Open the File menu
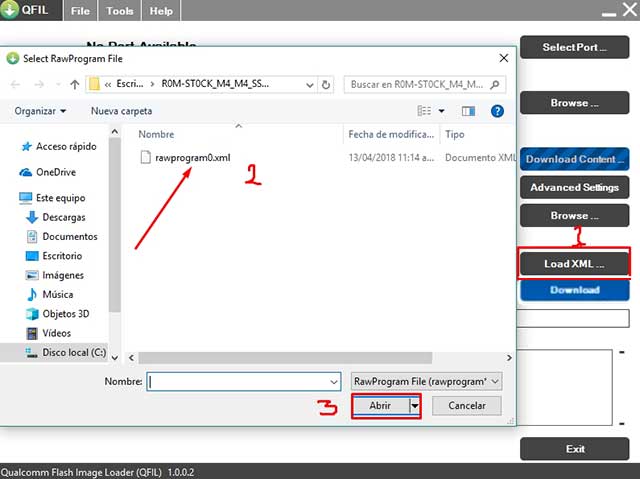 tap(80, 11)
